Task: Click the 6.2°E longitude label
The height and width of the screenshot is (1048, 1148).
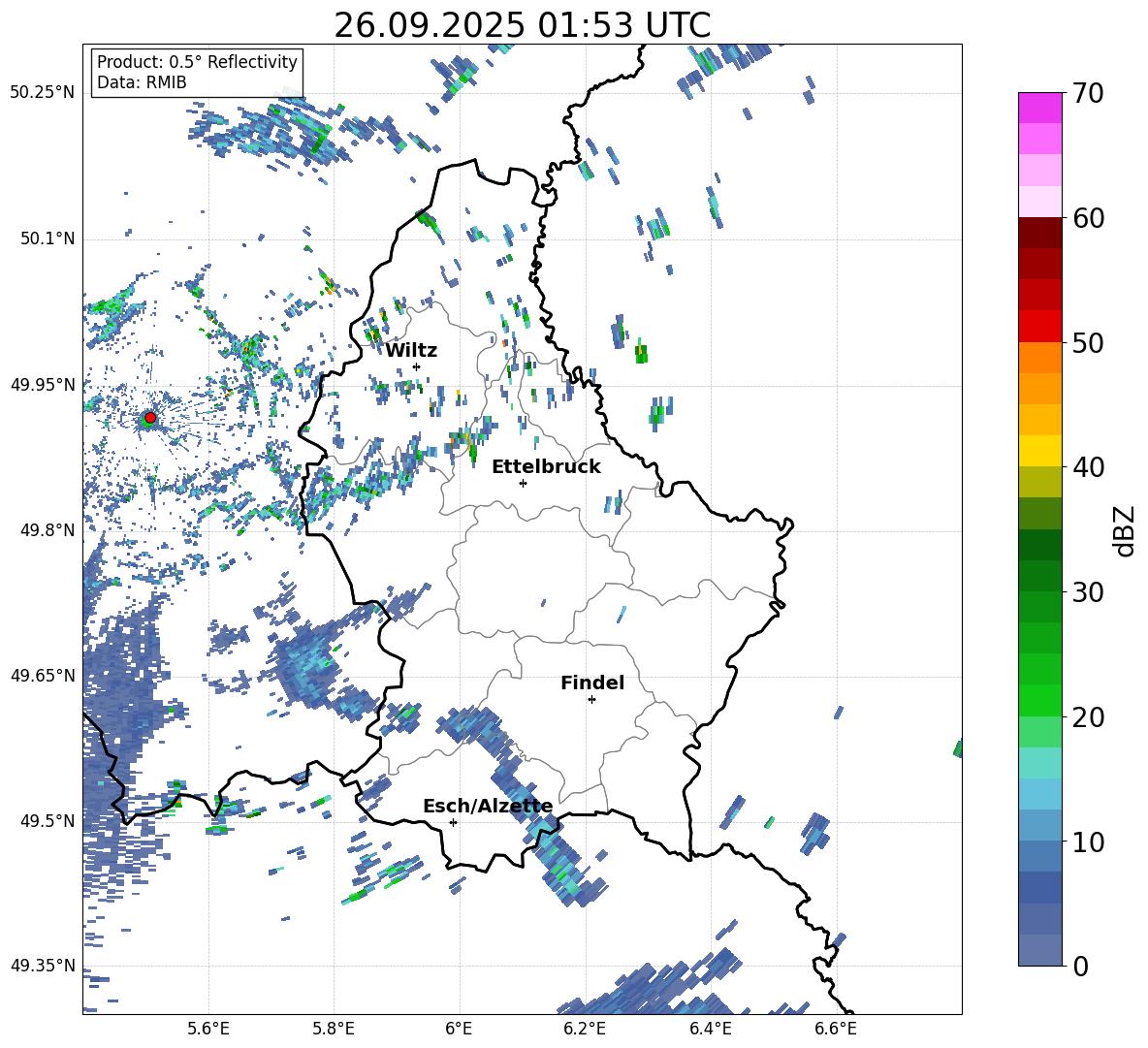Action: point(585,1030)
